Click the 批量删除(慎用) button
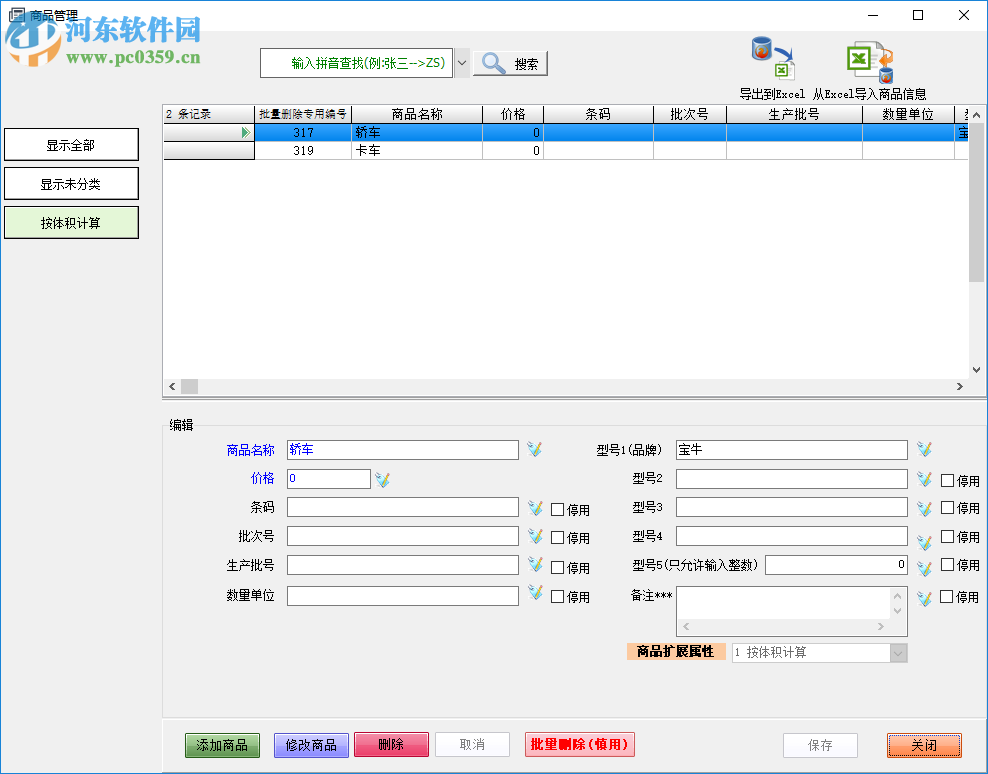Viewport: 988px width, 774px height. pos(580,745)
